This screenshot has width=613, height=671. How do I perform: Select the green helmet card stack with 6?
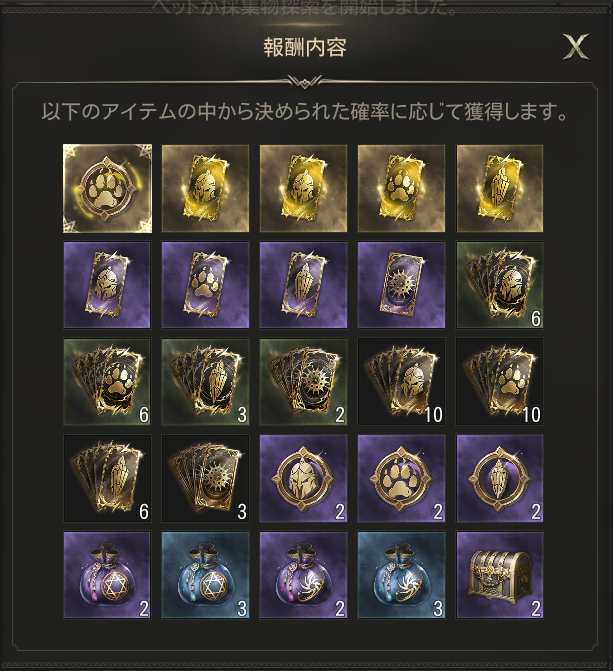point(500,285)
